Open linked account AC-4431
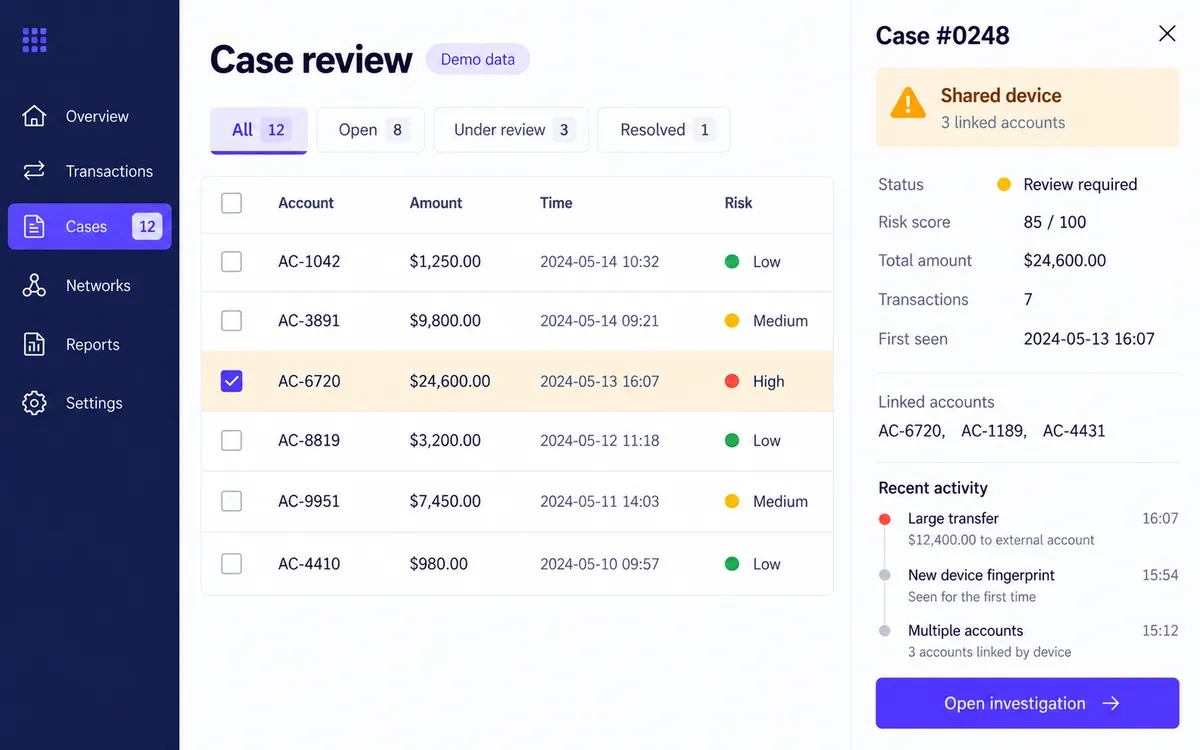This screenshot has height=750, width=1200. click(x=1074, y=431)
